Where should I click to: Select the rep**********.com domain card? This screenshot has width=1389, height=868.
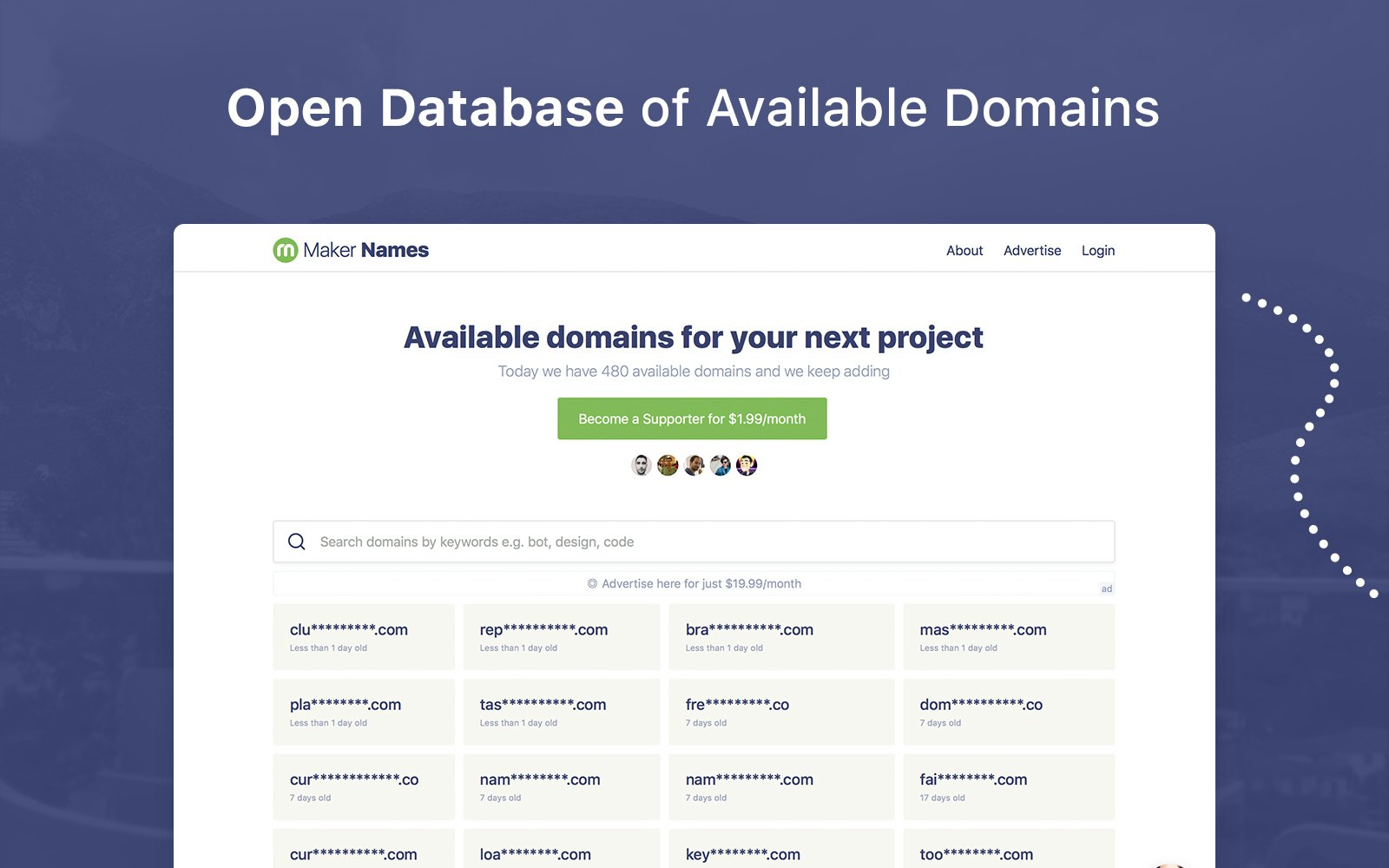[x=562, y=636]
